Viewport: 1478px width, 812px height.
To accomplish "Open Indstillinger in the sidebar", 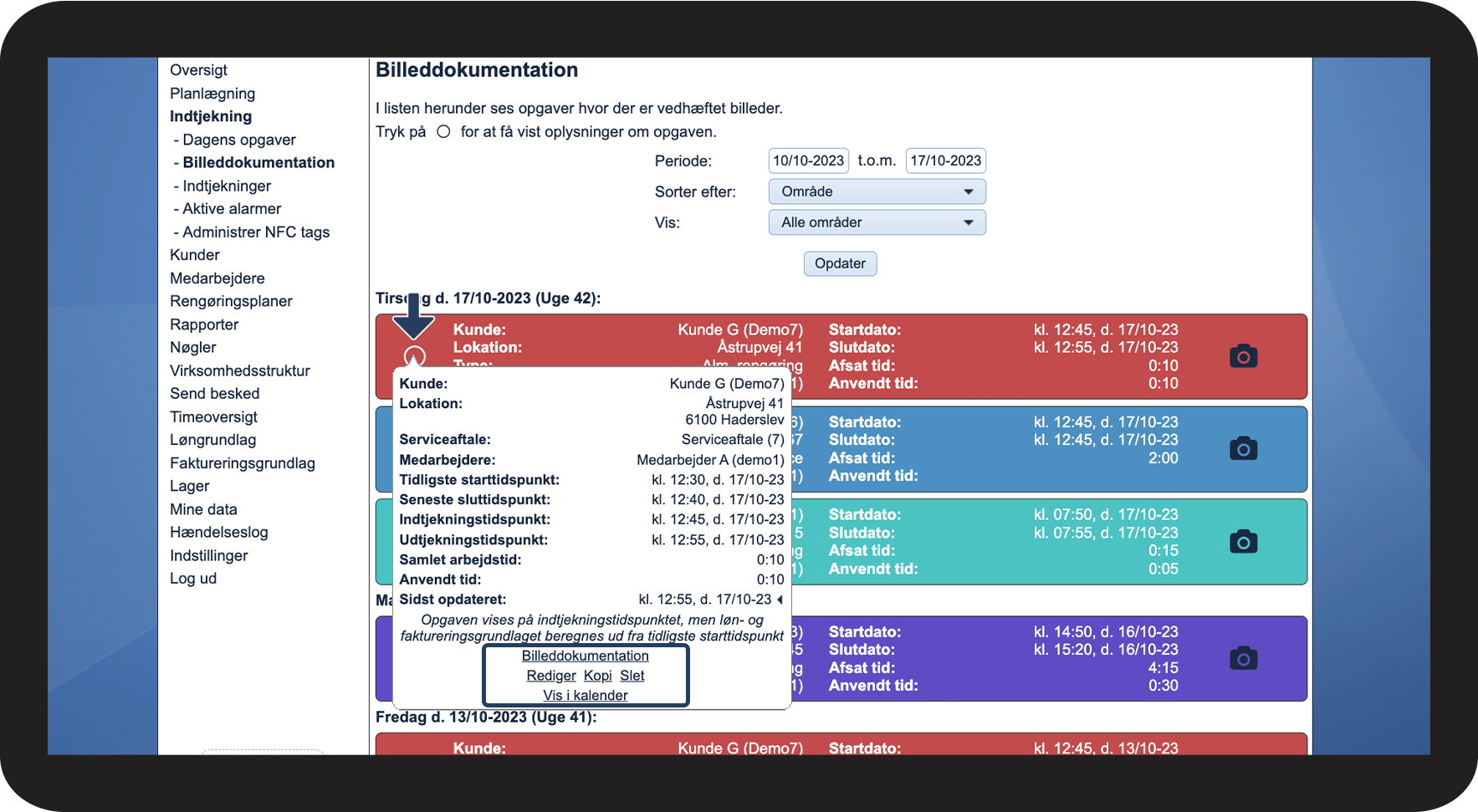I will click(209, 555).
